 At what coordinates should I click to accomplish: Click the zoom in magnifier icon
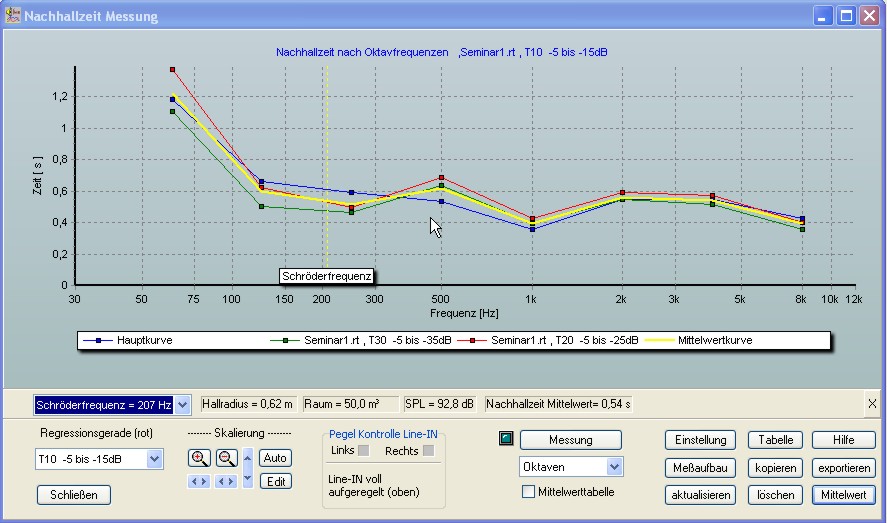click(x=199, y=458)
